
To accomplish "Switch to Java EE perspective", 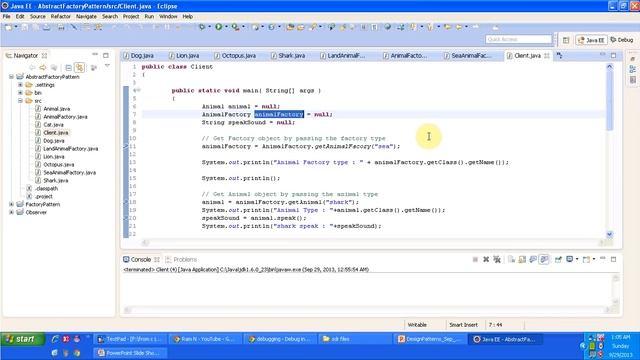I will point(591,40).
